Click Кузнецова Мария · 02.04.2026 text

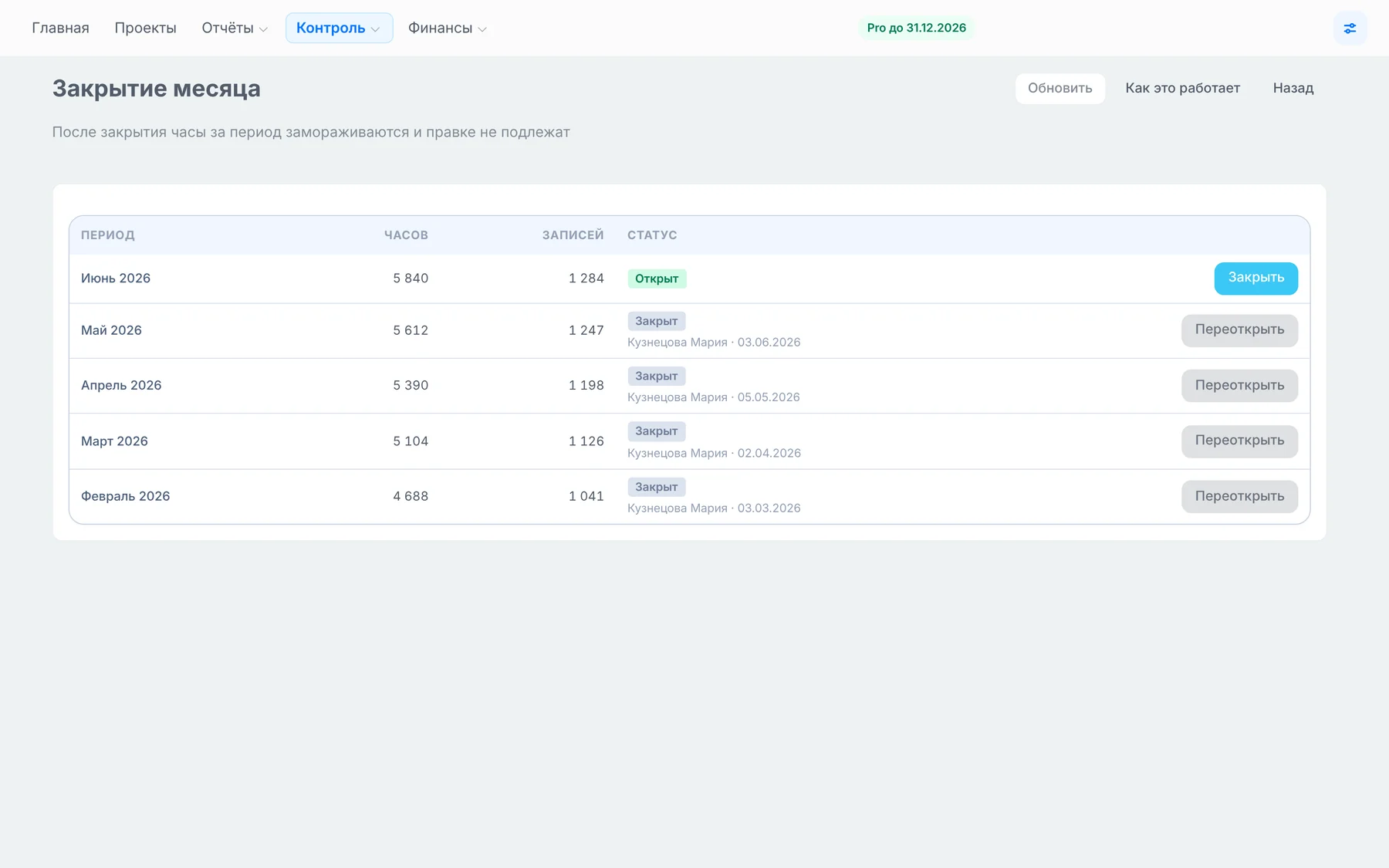pos(714,453)
